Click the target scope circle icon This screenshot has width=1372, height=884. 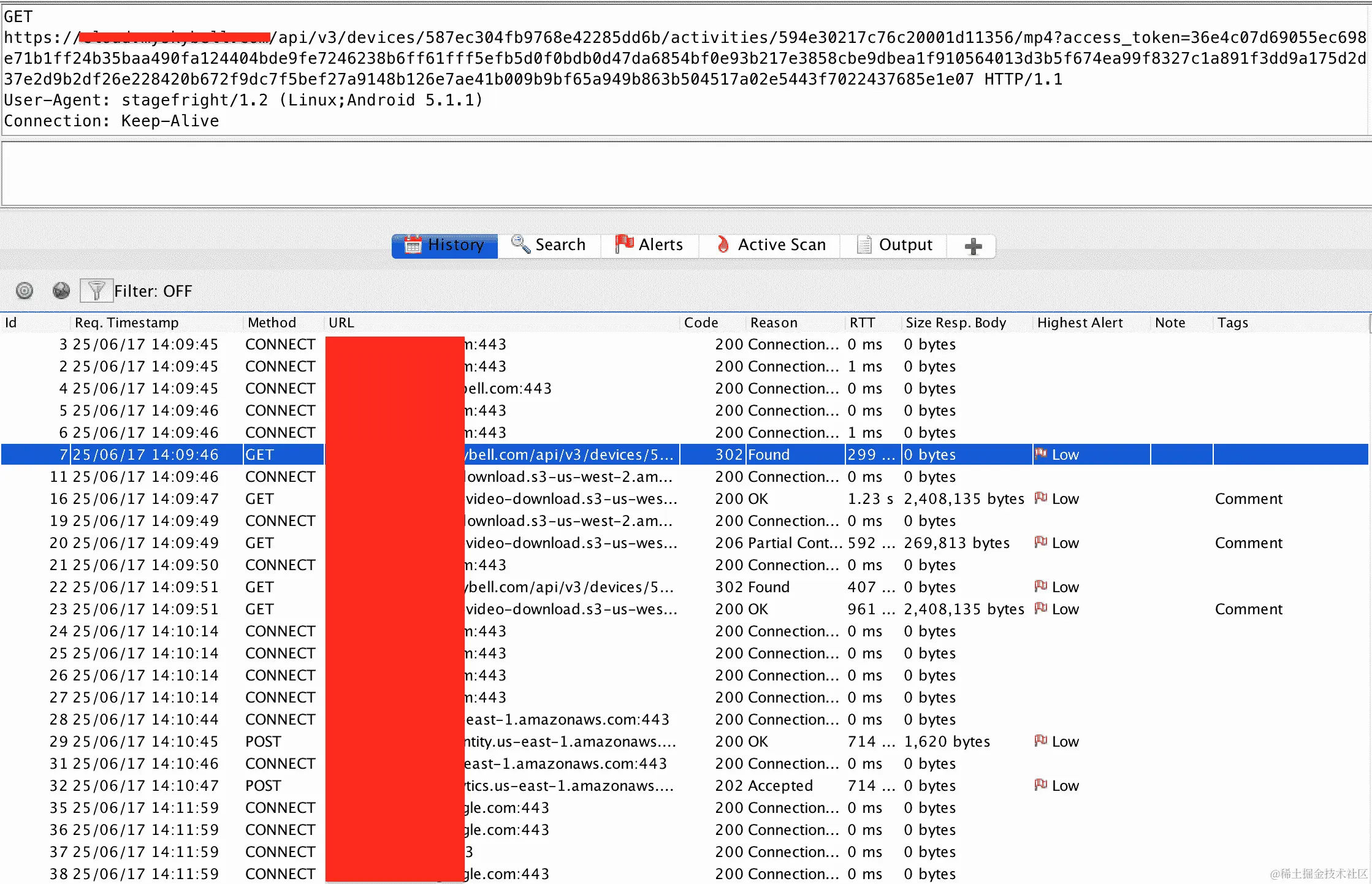pyautogui.click(x=25, y=290)
